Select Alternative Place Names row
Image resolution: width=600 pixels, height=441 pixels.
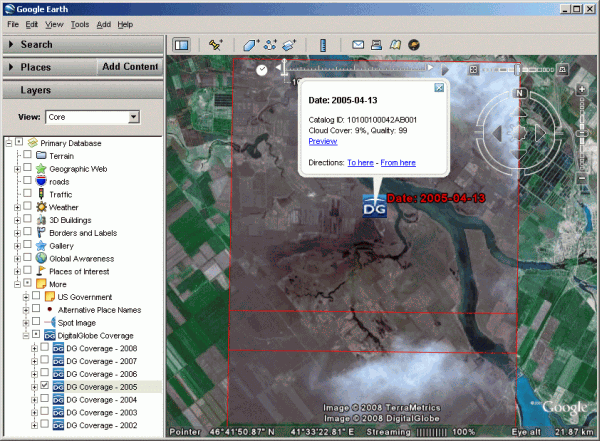99,310
